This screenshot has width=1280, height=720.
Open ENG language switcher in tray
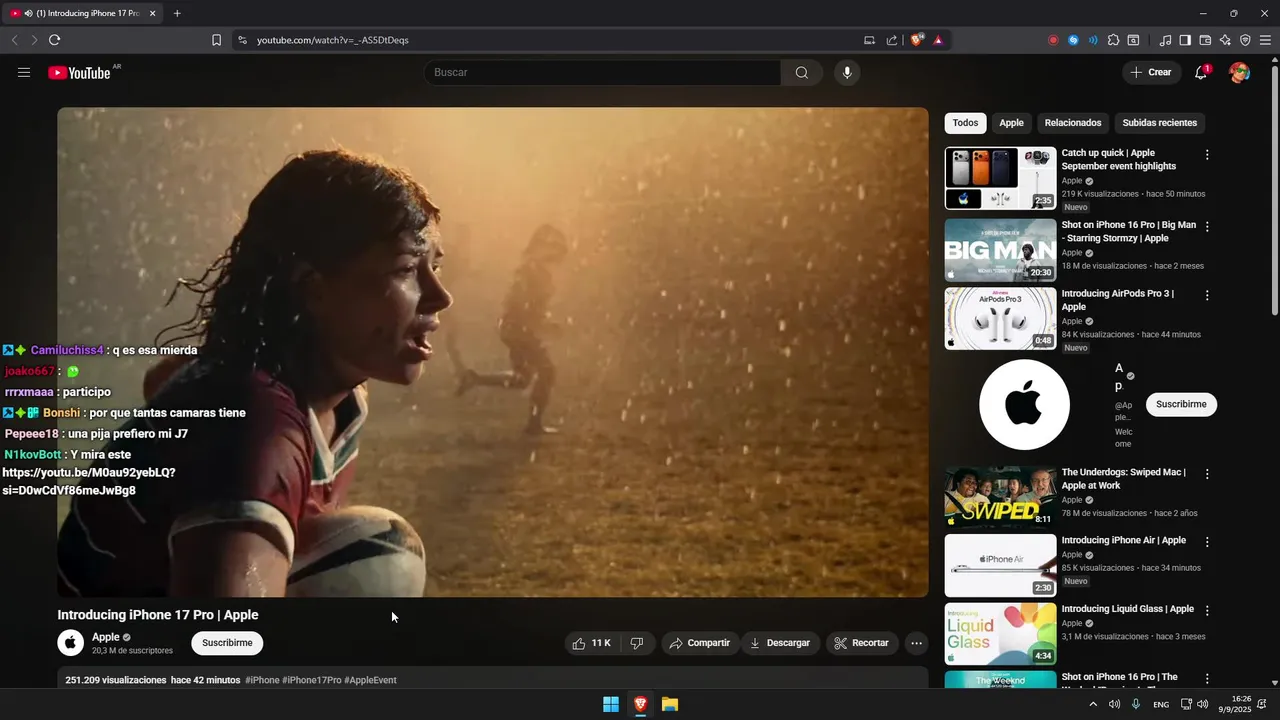1161,704
